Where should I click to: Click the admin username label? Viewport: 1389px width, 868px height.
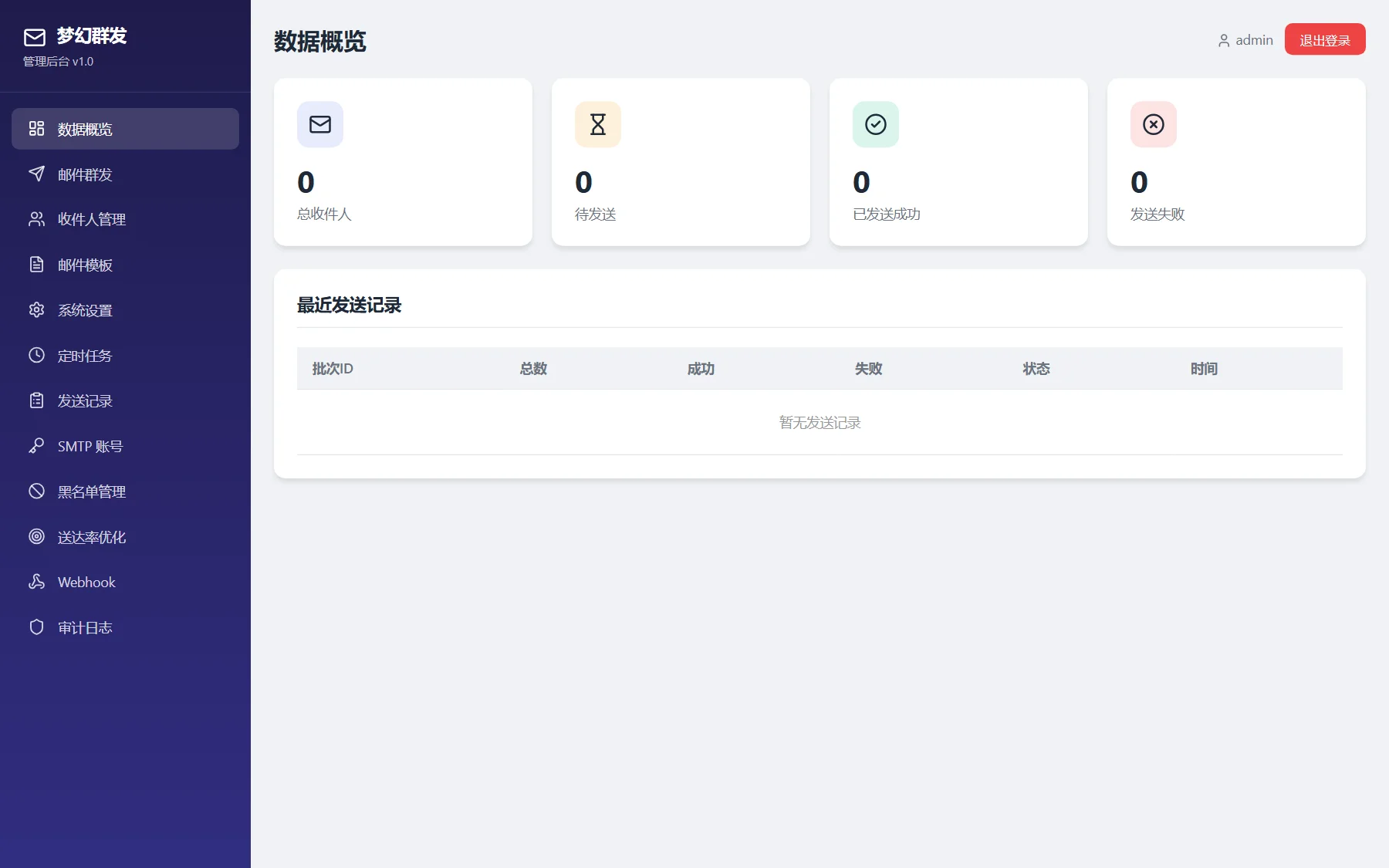(1254, 40)
